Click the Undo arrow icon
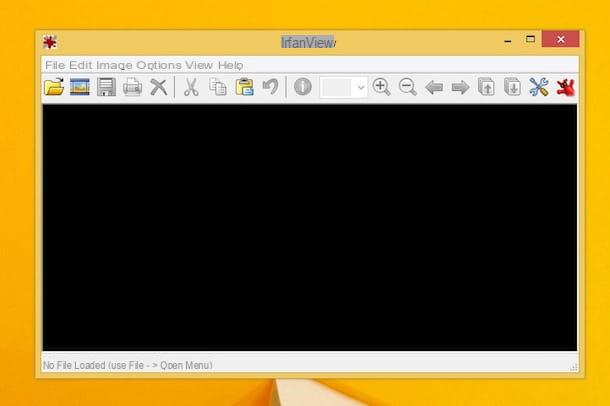The width and height of the screenshot is (610, 406). coord(270,86)
